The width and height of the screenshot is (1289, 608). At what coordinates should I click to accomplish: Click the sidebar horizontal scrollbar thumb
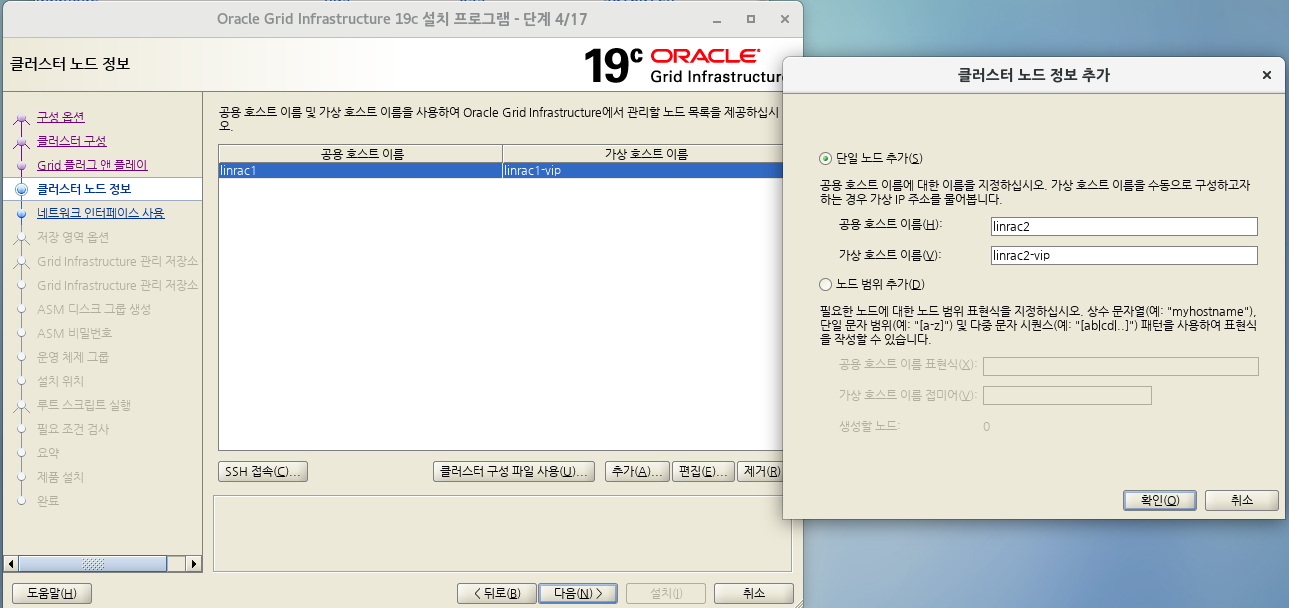(x=92, y=564)
